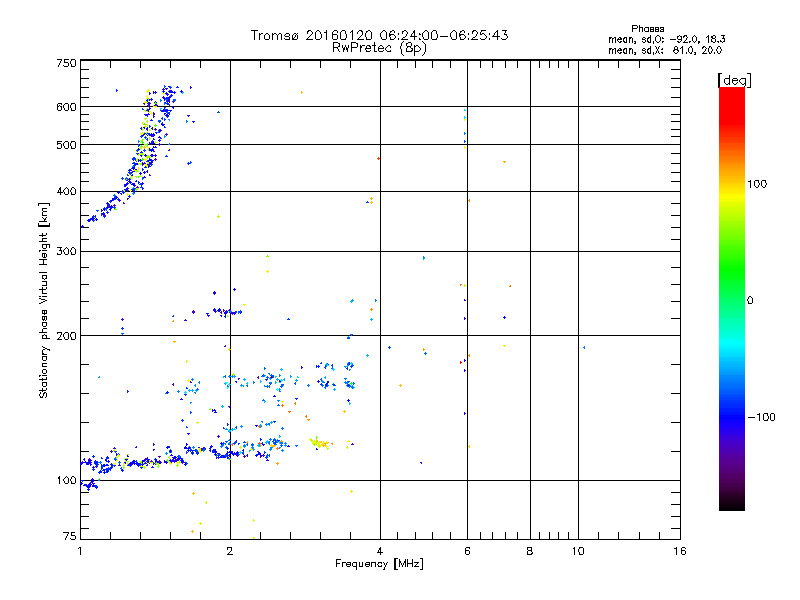The image size is (800, 600).
Task: Click the '600' y-axis tick label
Action: [66, 107]
